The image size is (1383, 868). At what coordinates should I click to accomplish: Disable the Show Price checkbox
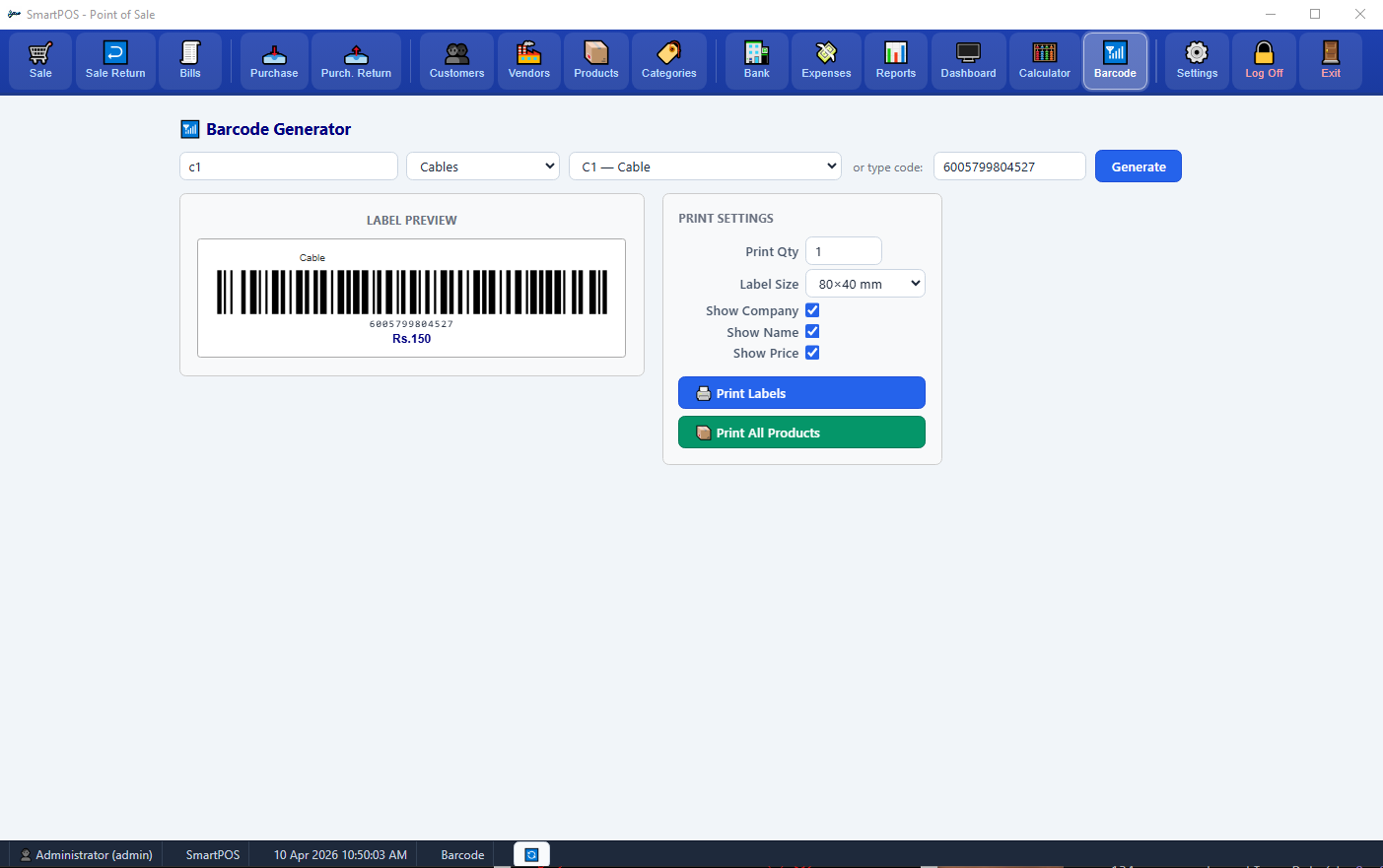pyautogui.click(x=812, y=353)
